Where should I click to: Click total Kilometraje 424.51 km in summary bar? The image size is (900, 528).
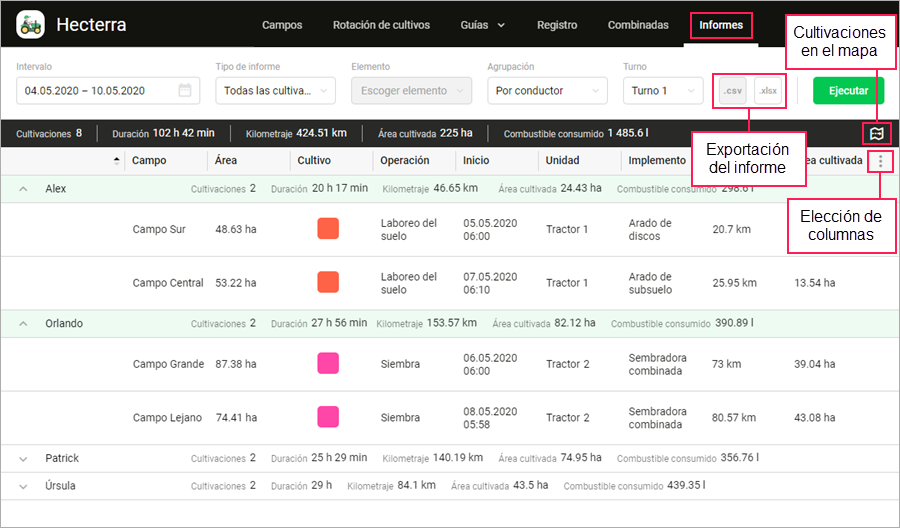296,133
